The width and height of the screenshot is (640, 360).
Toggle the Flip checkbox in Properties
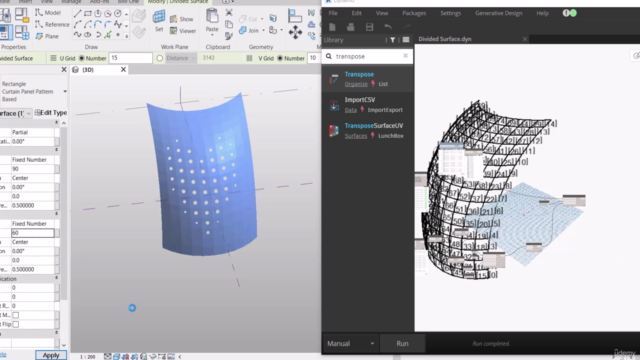click(16, 324)
